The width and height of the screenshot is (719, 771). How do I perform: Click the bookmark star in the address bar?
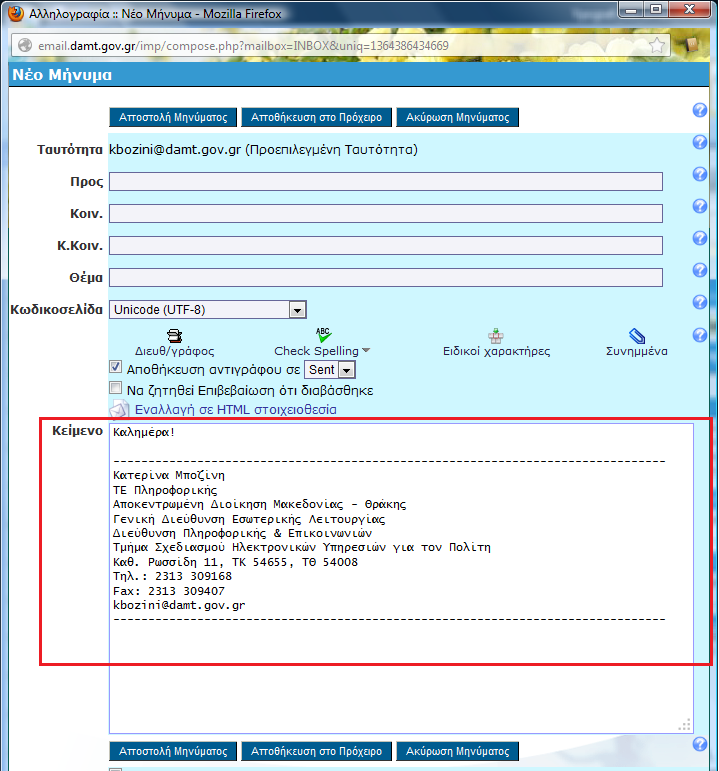click(657, 46)
